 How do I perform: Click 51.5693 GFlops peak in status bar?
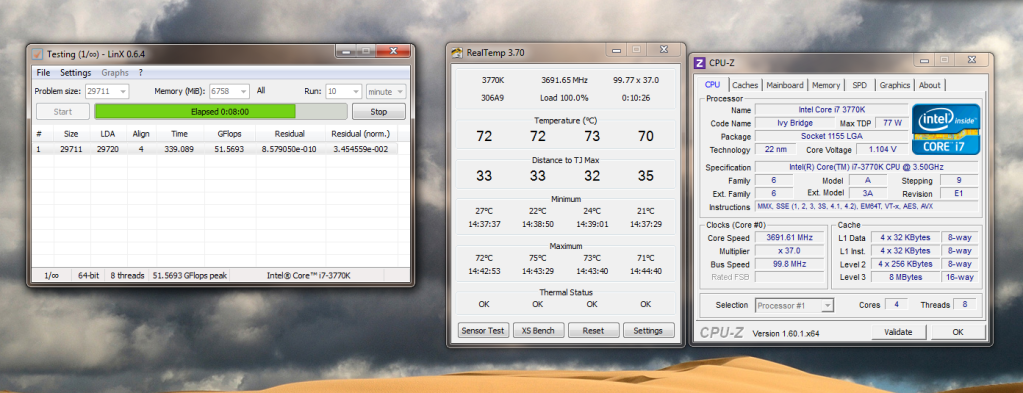click(x=190, y=275)
